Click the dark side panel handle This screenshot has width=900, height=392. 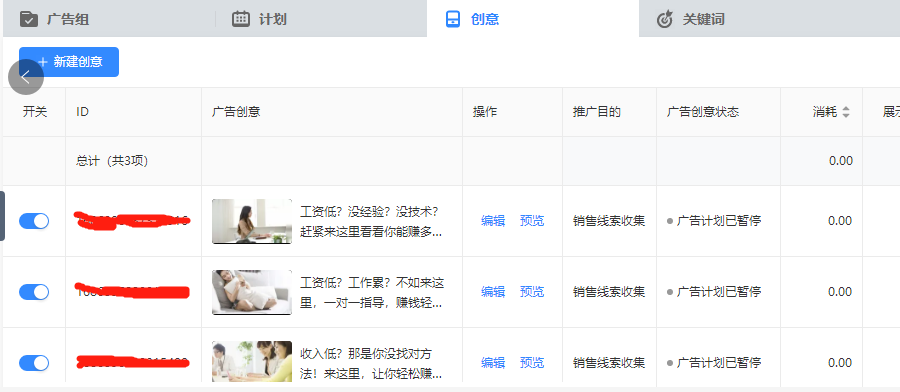point(2,216)
